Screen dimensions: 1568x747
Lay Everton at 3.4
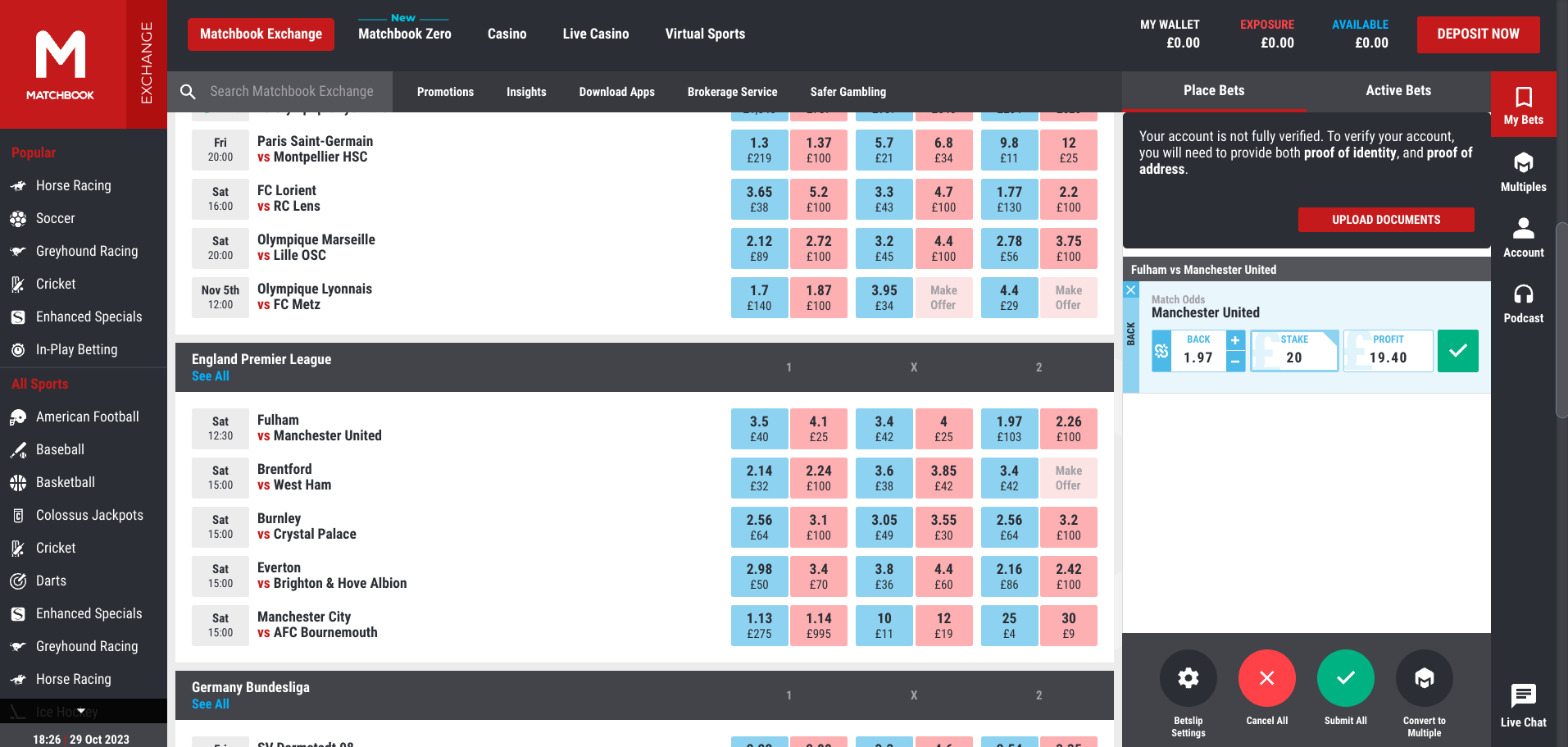pos(818,576)
